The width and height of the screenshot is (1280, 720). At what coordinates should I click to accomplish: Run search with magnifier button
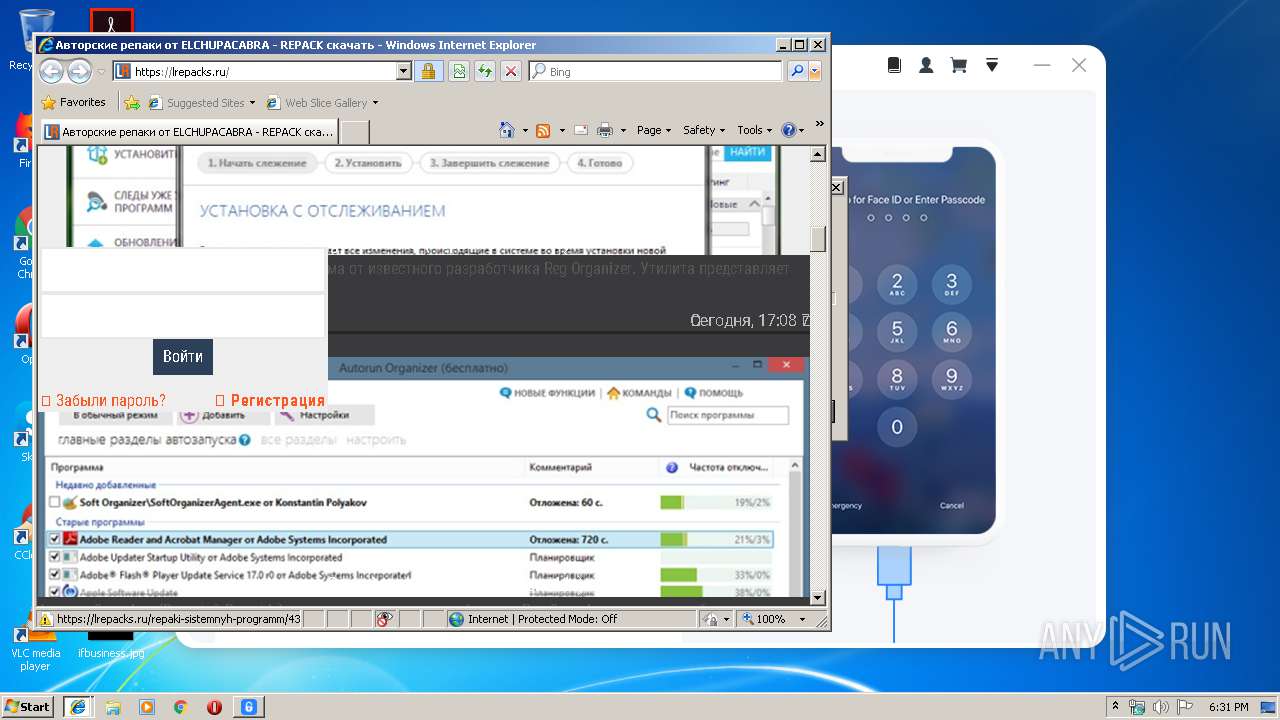point(797,71)
